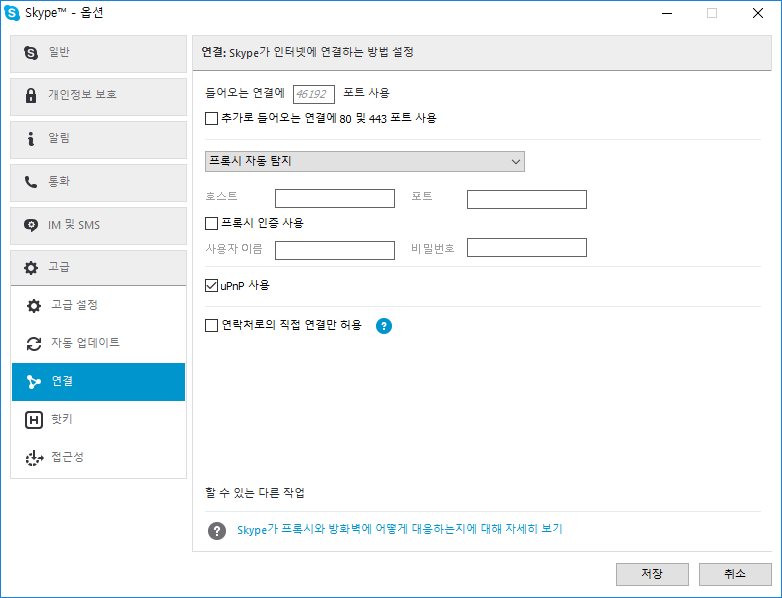
Task: Click the Skype icon beside 일반
Action: (31, 52)
